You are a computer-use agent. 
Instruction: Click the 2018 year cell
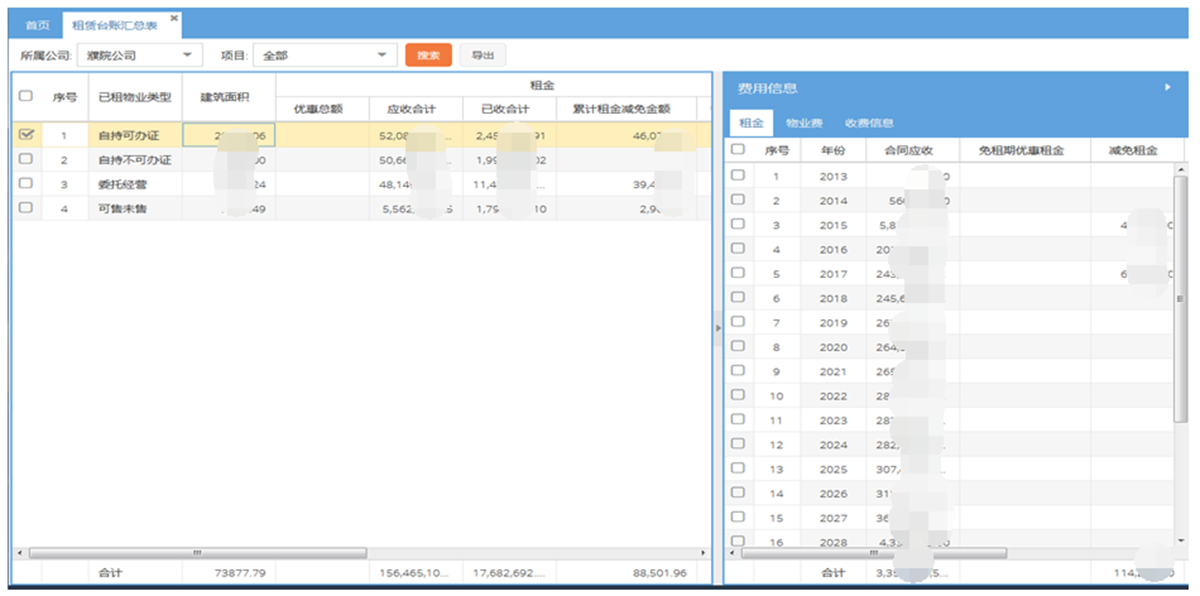832,298
